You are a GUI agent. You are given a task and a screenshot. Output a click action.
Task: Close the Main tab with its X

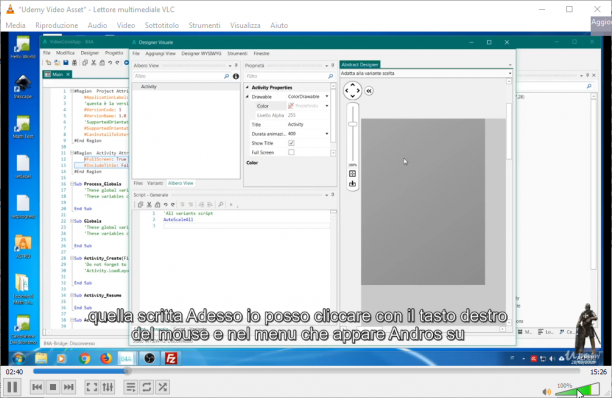pos(68,74)
